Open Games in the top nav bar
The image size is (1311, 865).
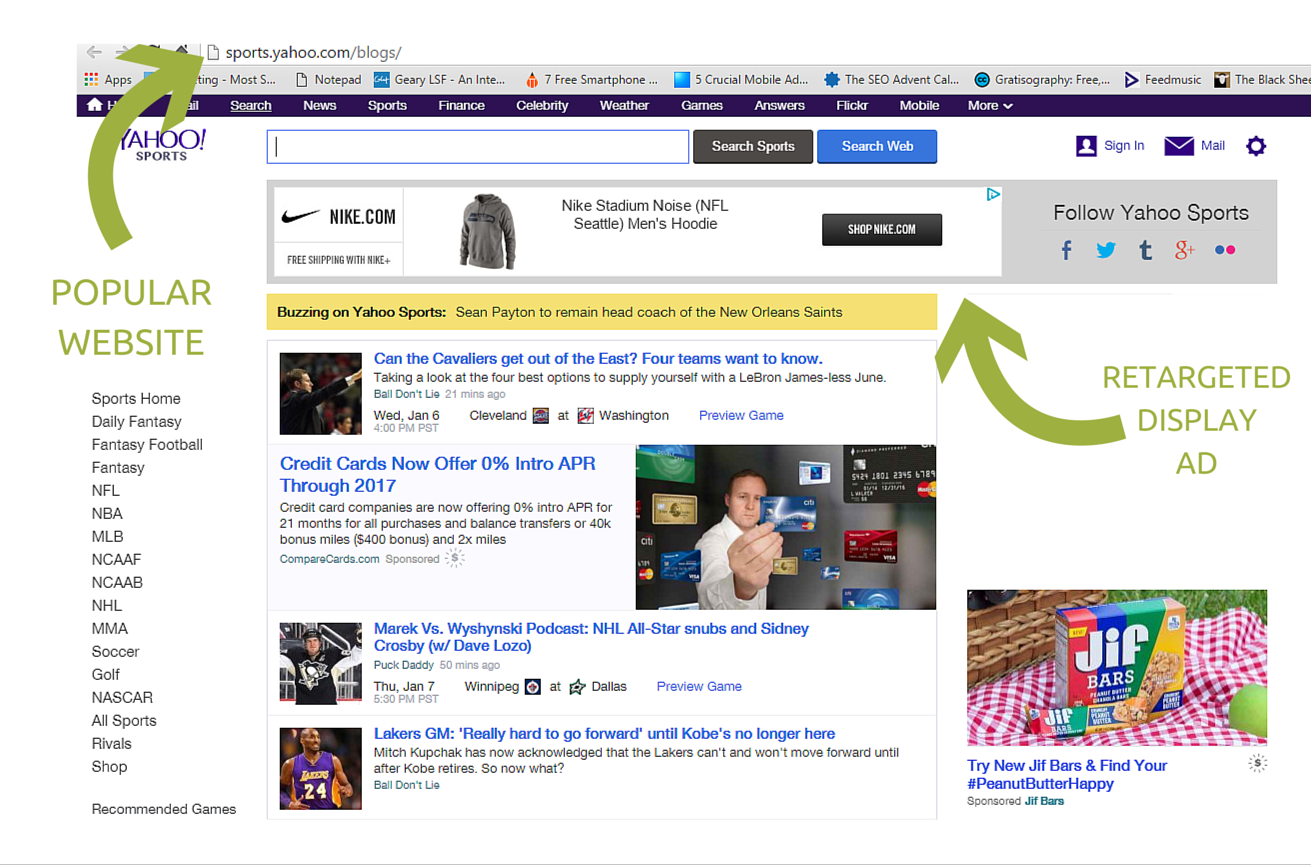coord(702,105)
